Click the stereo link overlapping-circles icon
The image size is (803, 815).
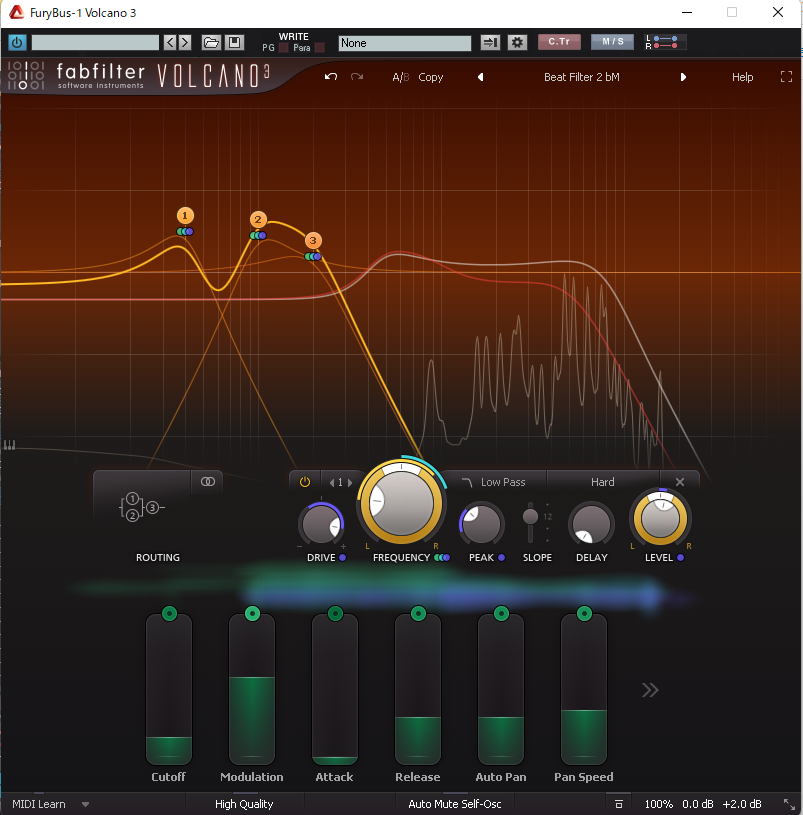pos(208,482)
